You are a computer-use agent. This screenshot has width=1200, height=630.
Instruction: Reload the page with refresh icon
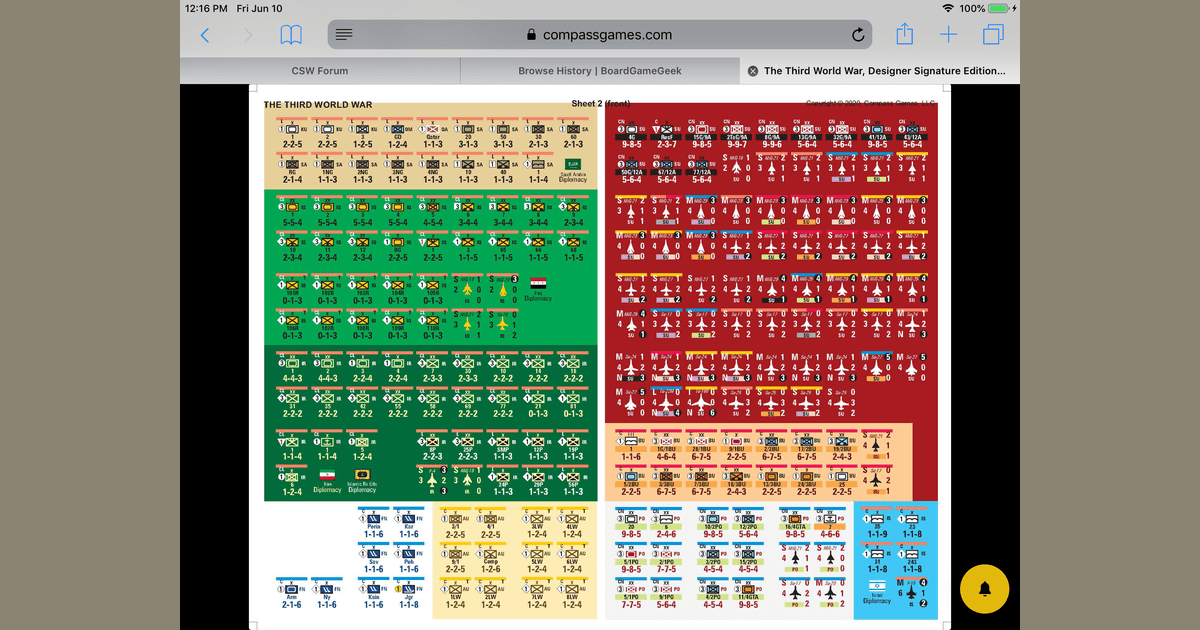click(x=858, y=35)
